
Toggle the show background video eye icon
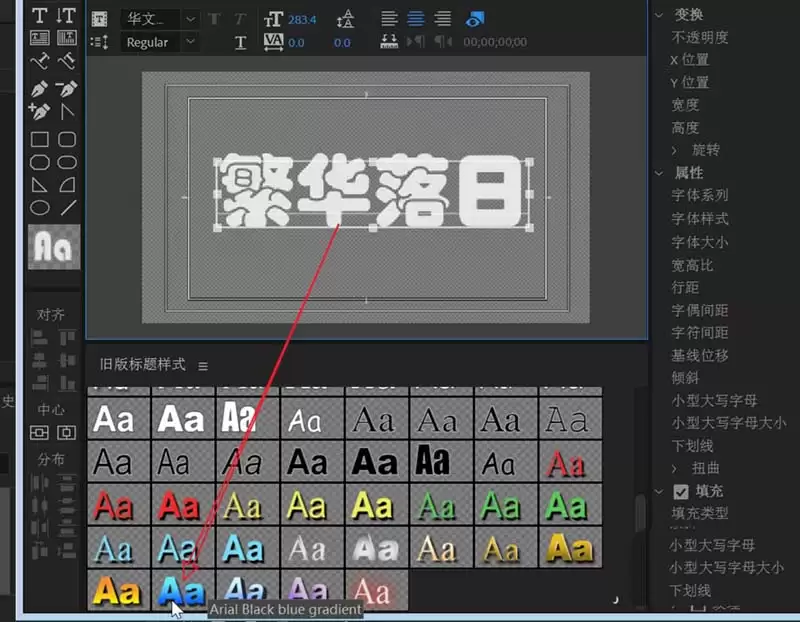pyautogui.click(x=475, y=19)
